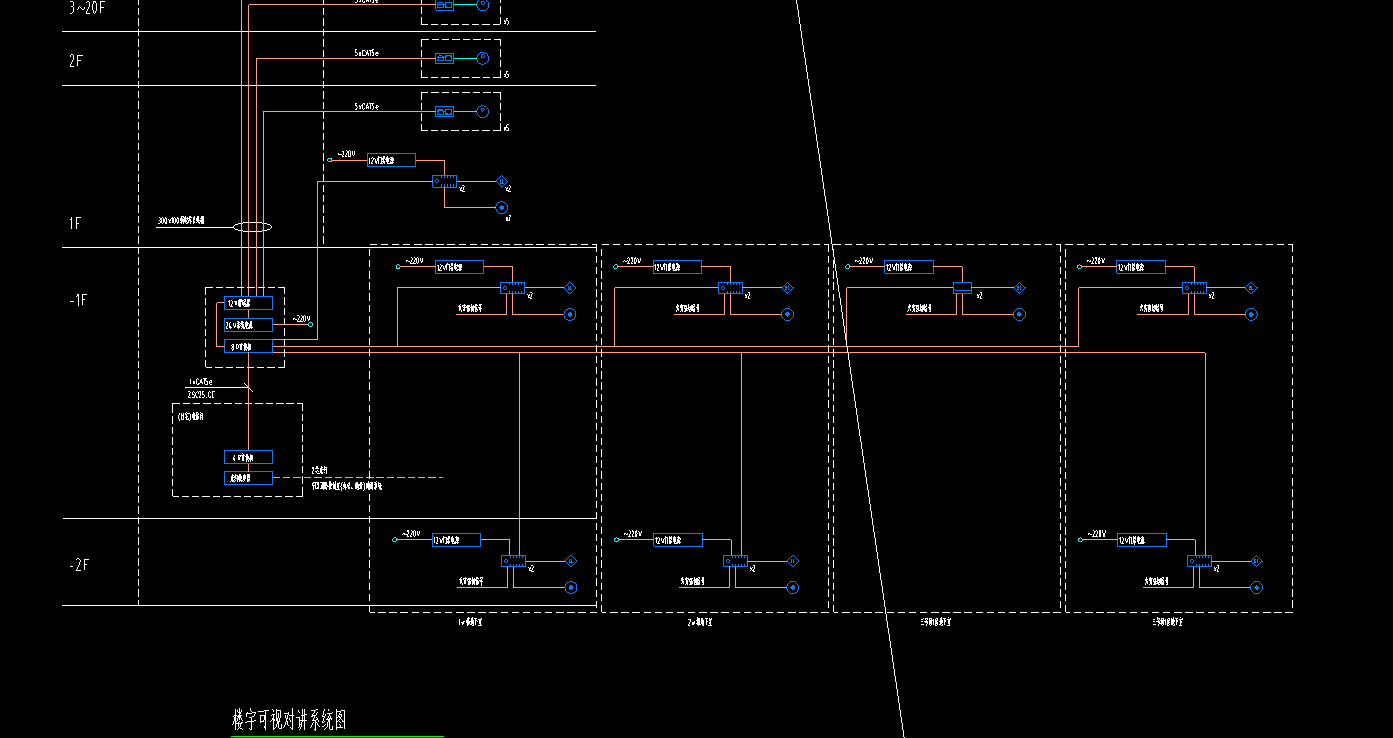Image resolution: width=1393 pixels, height=738 pixels.
Task: Pick the diamond symbol in first -2F zone
Action: (571, 561)
